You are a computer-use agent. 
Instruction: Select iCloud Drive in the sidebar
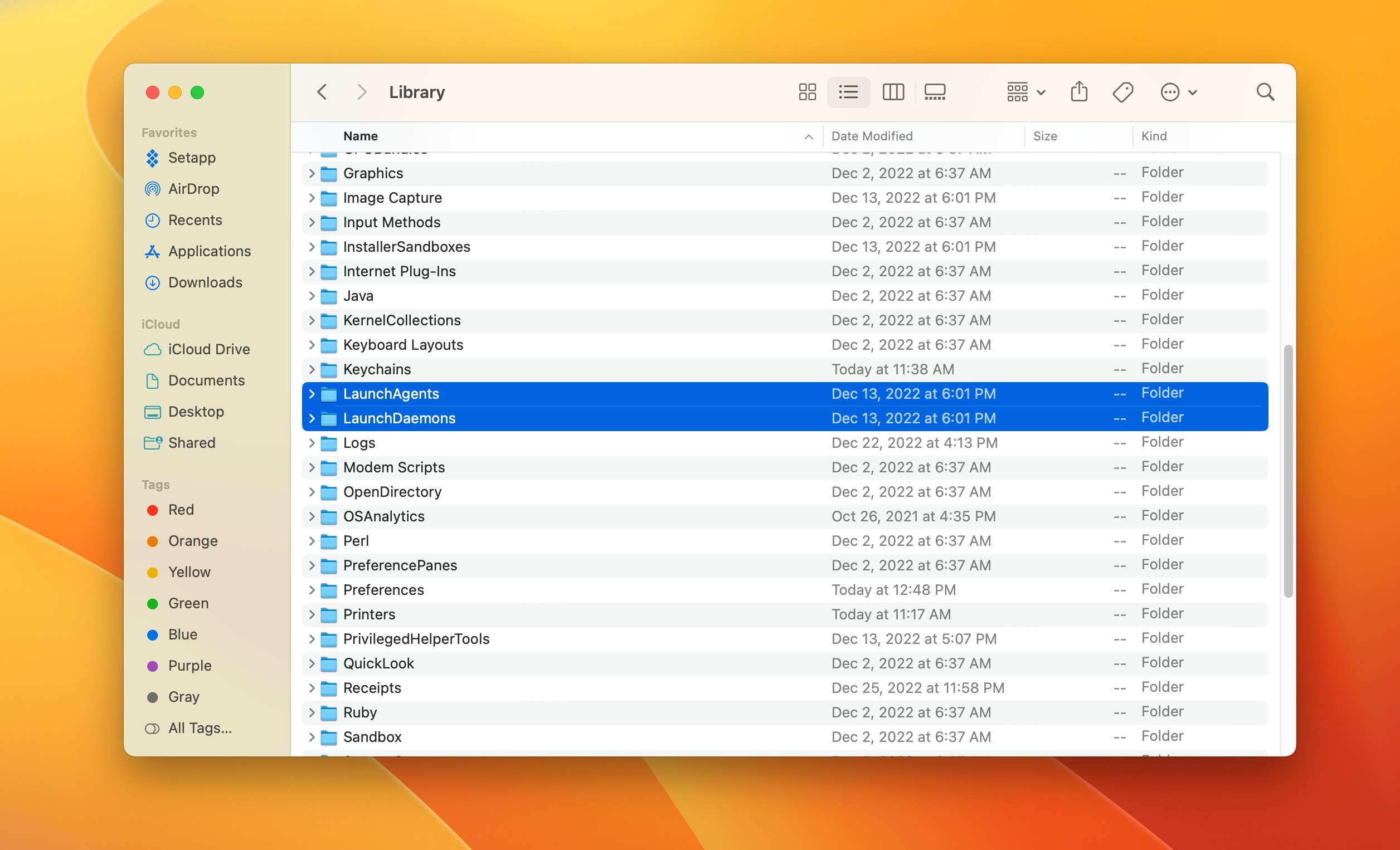click(208, 349)
